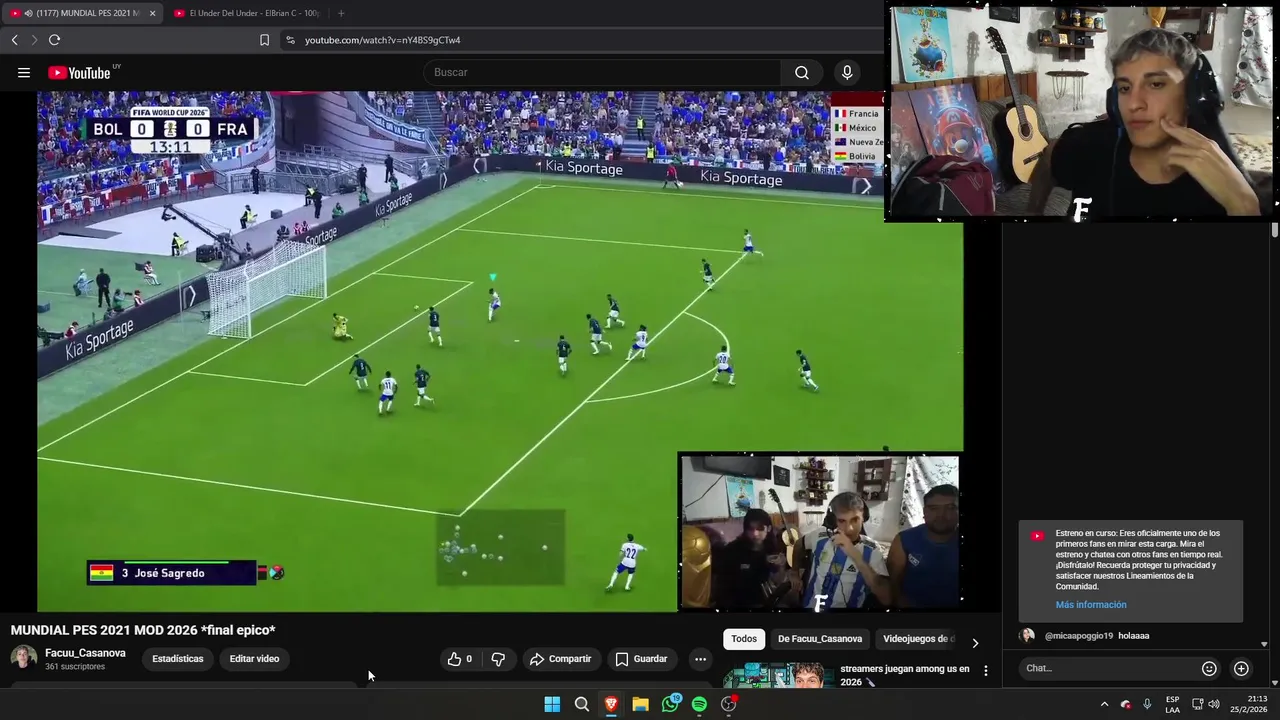Open new browser tab with plus

pos(341,13)
